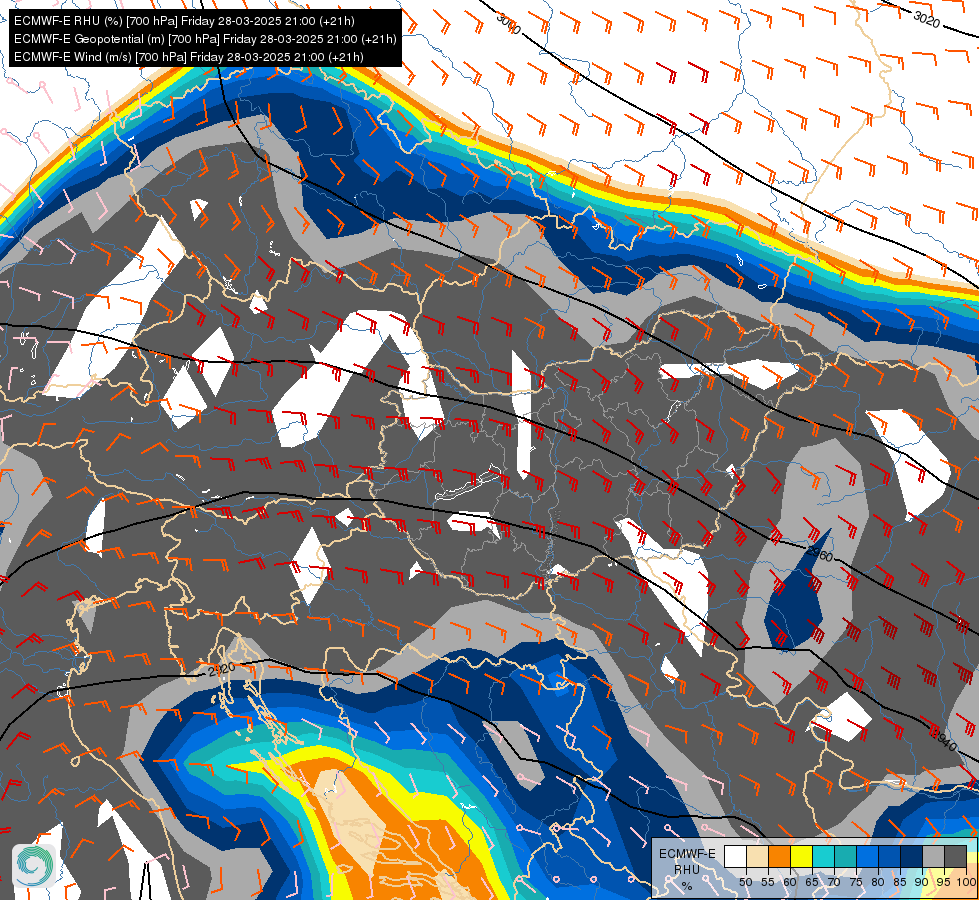Click the legend tick label 90
Screen dimensions: 979x900
922,882
